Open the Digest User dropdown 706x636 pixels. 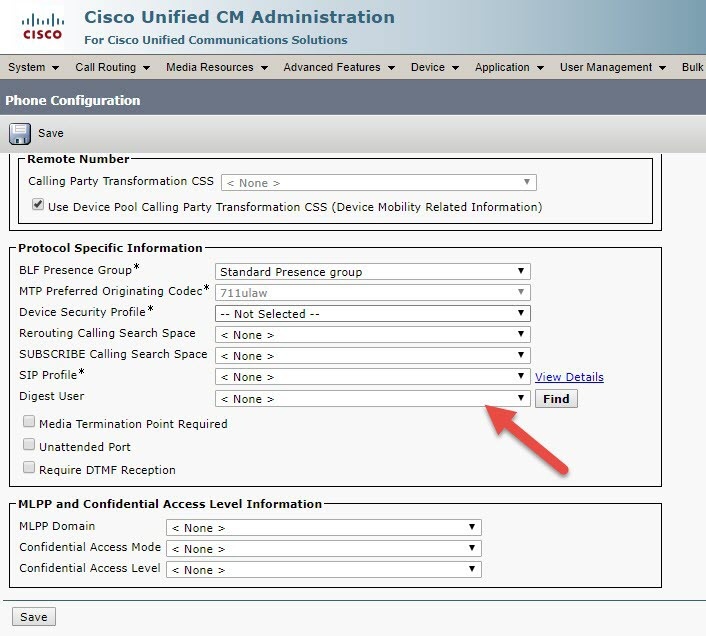coord(373,399)
